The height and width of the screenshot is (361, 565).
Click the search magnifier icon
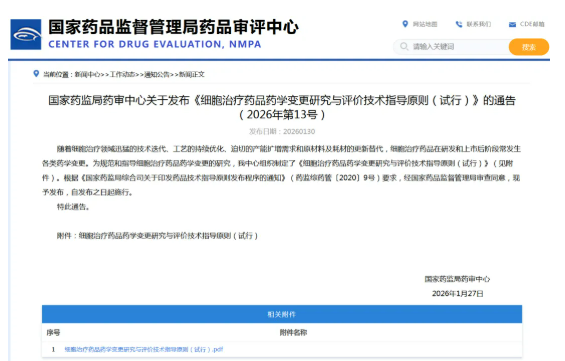tap(404, 46)
